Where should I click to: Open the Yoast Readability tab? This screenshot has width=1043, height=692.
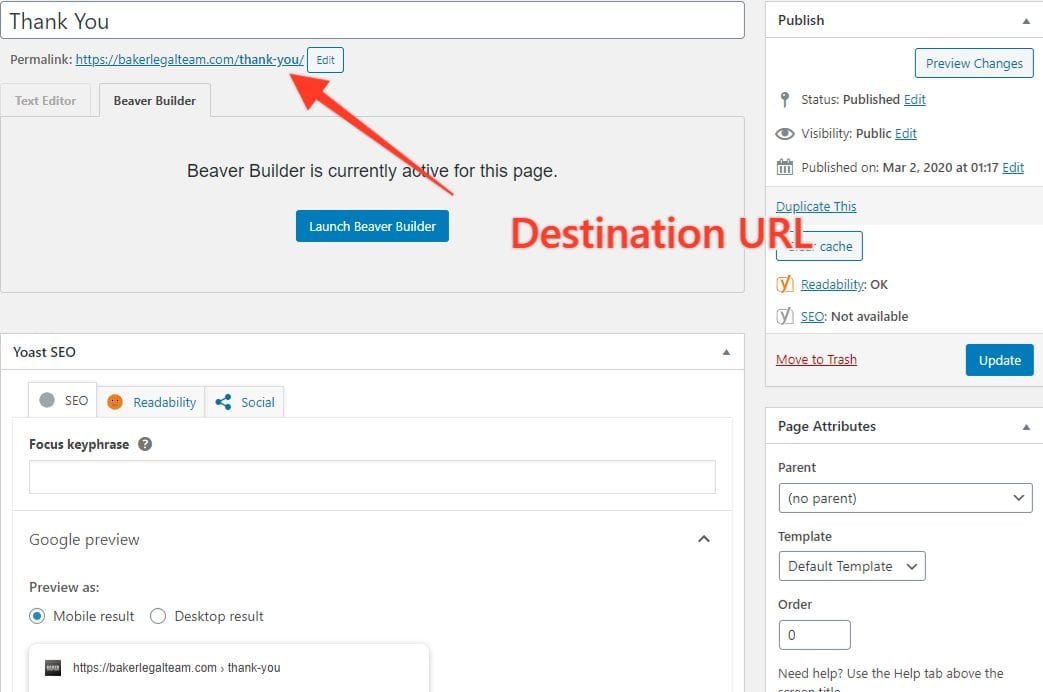point(152,402)
